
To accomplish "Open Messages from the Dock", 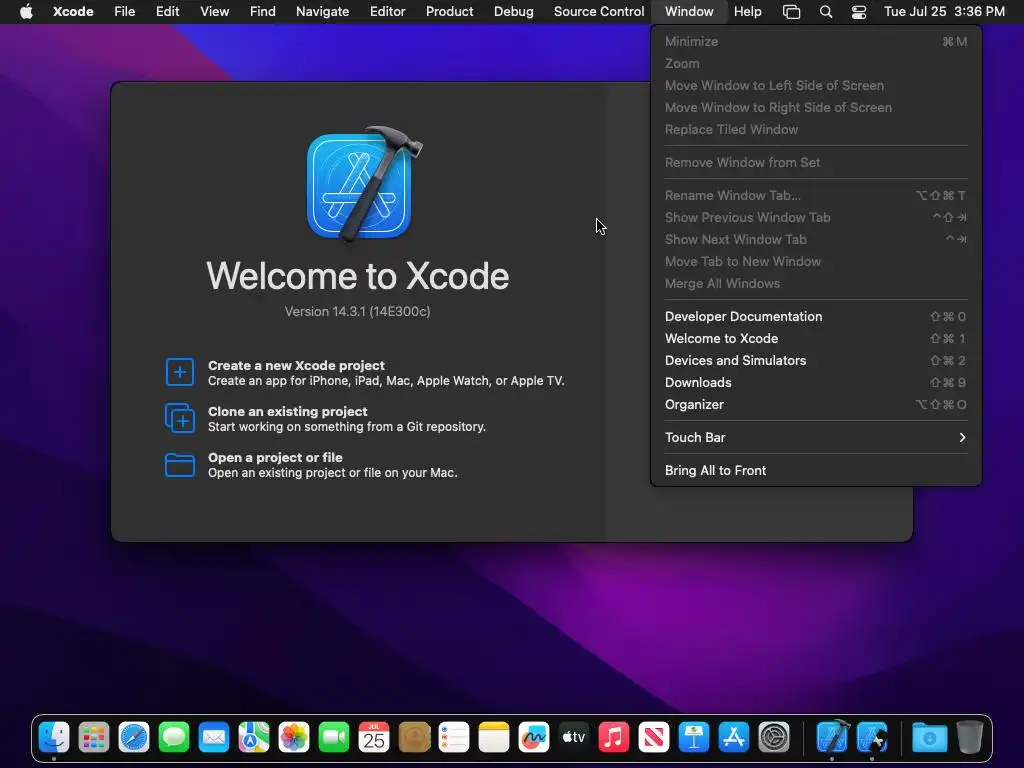I will tap(174, 738).
